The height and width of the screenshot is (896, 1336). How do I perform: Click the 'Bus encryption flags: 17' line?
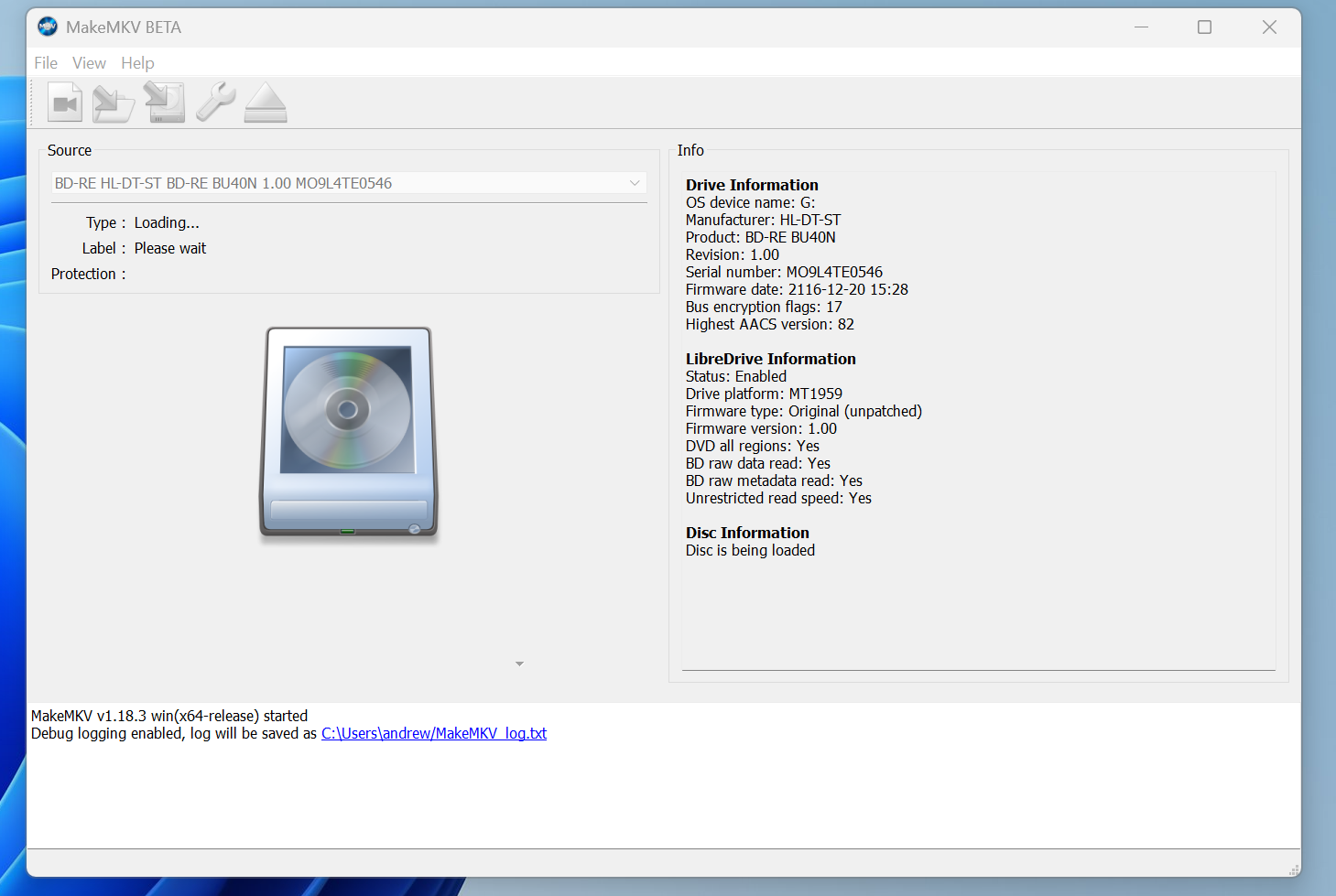[764, 307]
